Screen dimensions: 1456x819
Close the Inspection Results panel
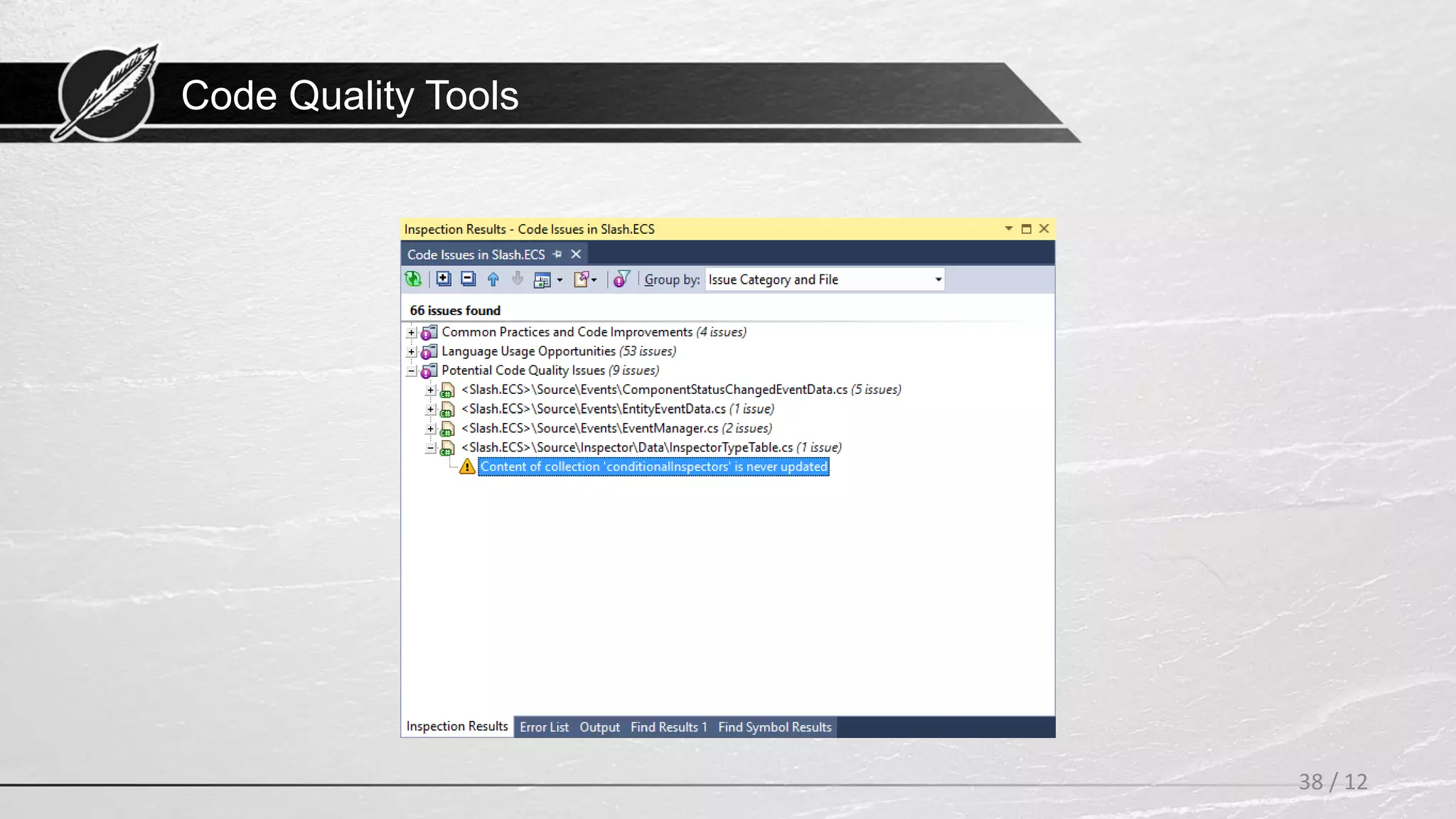point(1044,229)
